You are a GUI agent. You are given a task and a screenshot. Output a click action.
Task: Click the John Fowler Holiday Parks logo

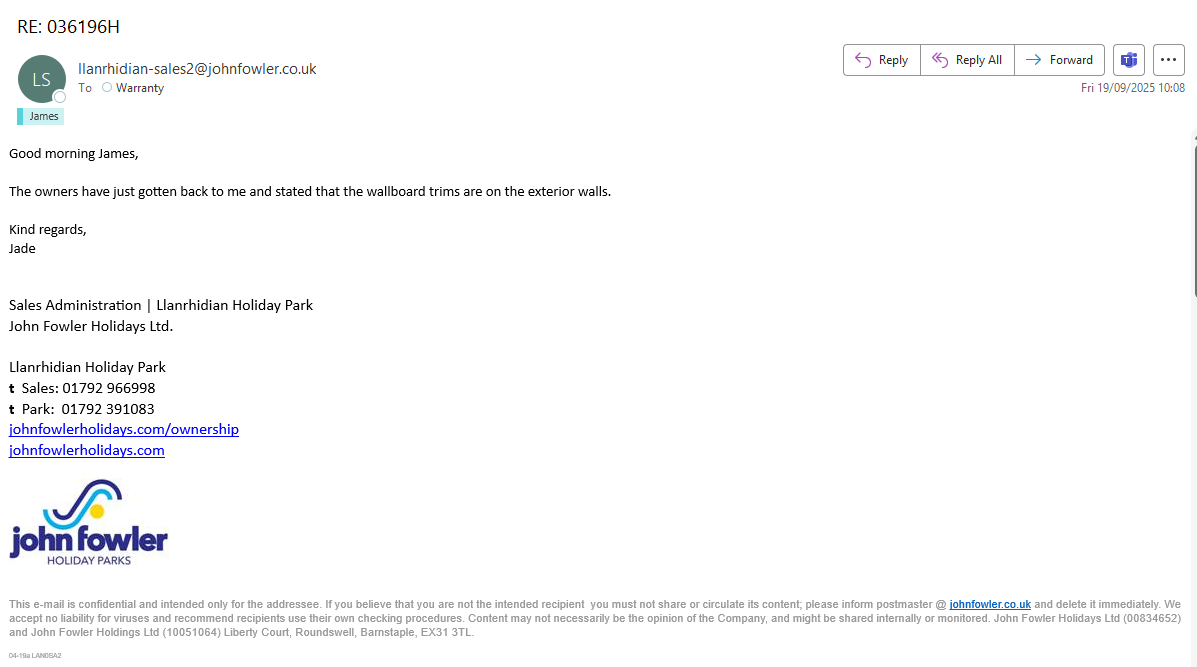(x=88, y=523)
